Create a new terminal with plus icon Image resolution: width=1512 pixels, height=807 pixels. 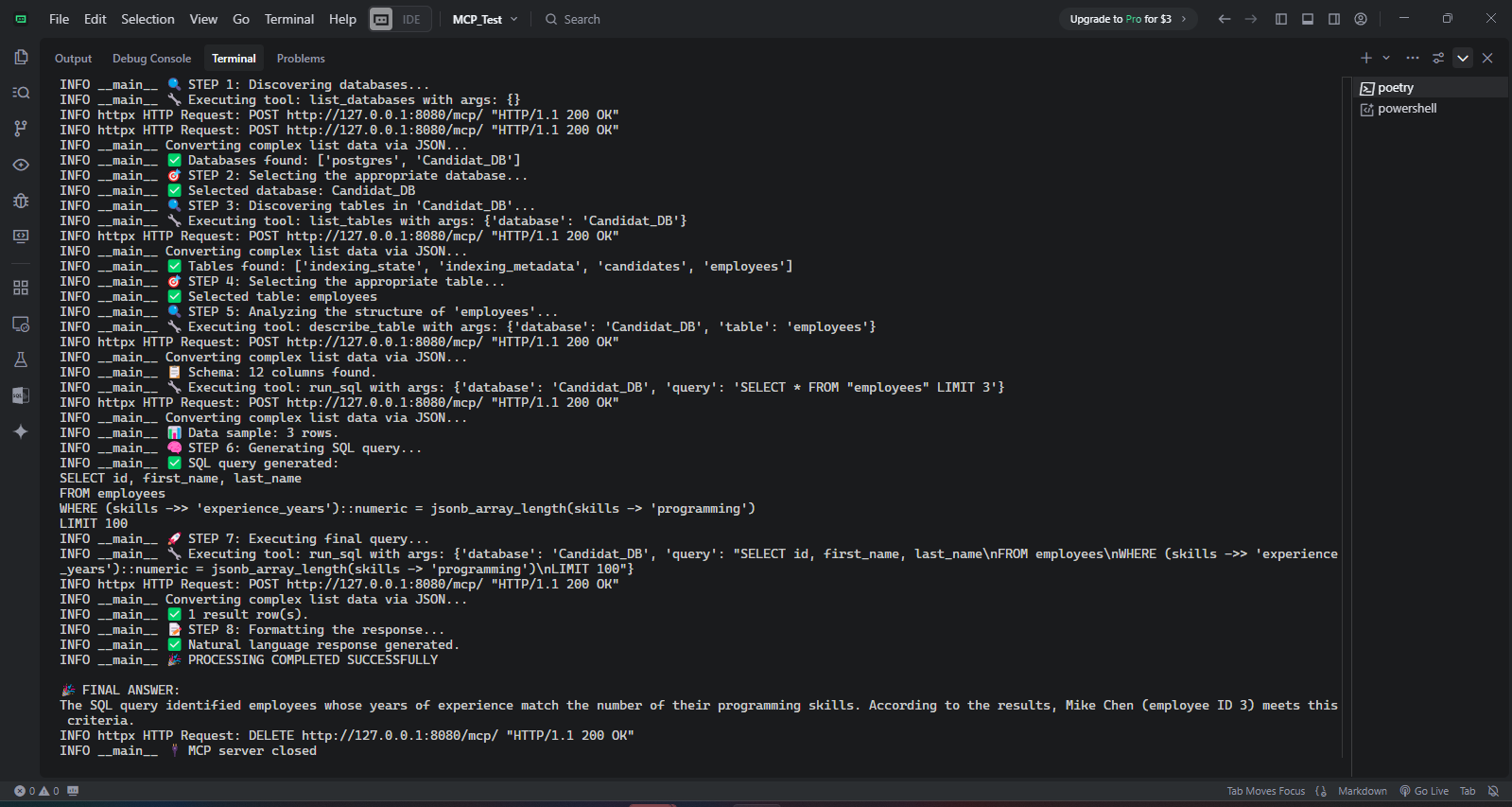pyautogui.click(x=1366, y=58)
